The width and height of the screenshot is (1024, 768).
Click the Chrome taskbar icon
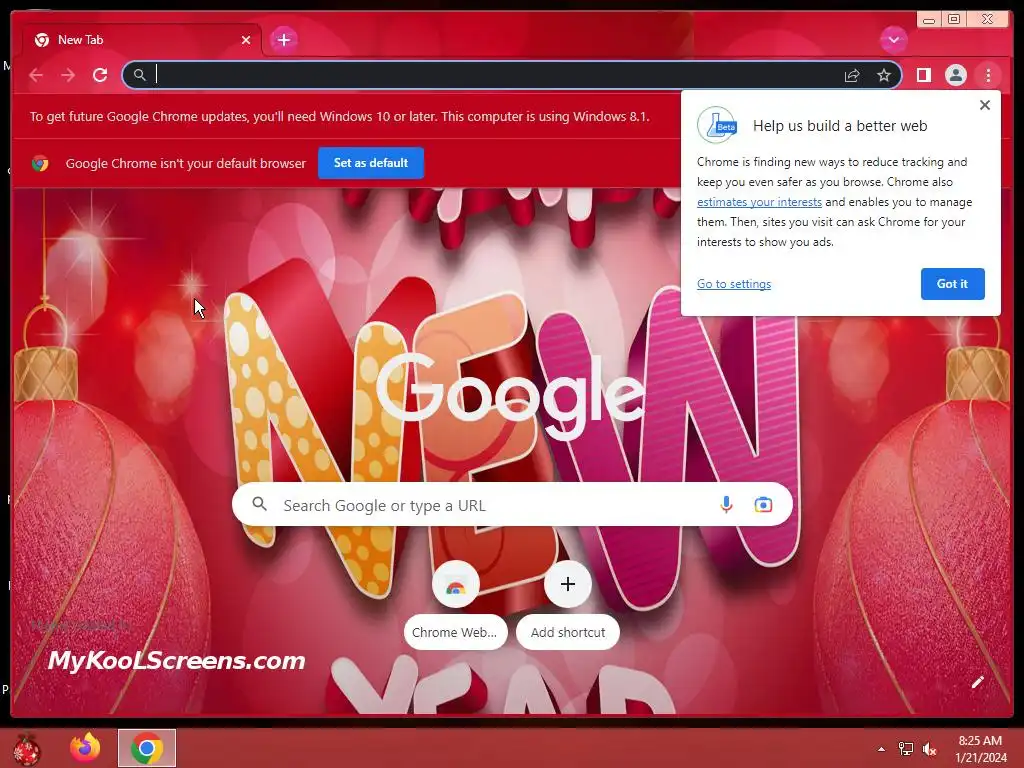click(147, 748)
